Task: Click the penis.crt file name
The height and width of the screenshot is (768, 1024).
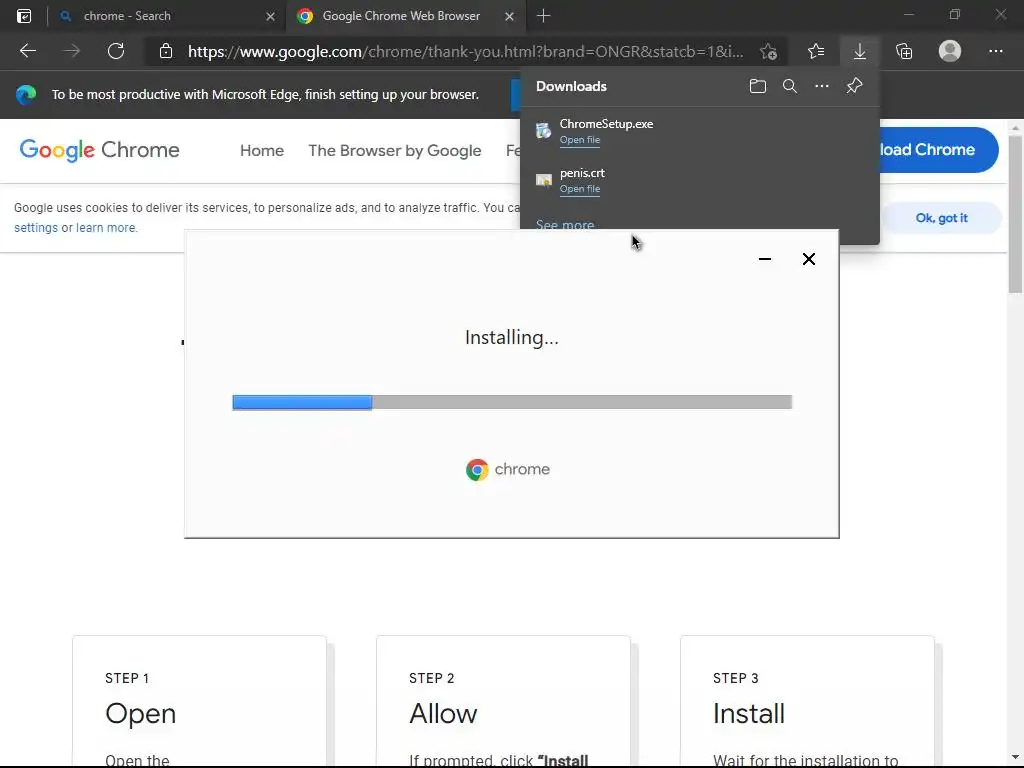Action: tap(582, 173)
